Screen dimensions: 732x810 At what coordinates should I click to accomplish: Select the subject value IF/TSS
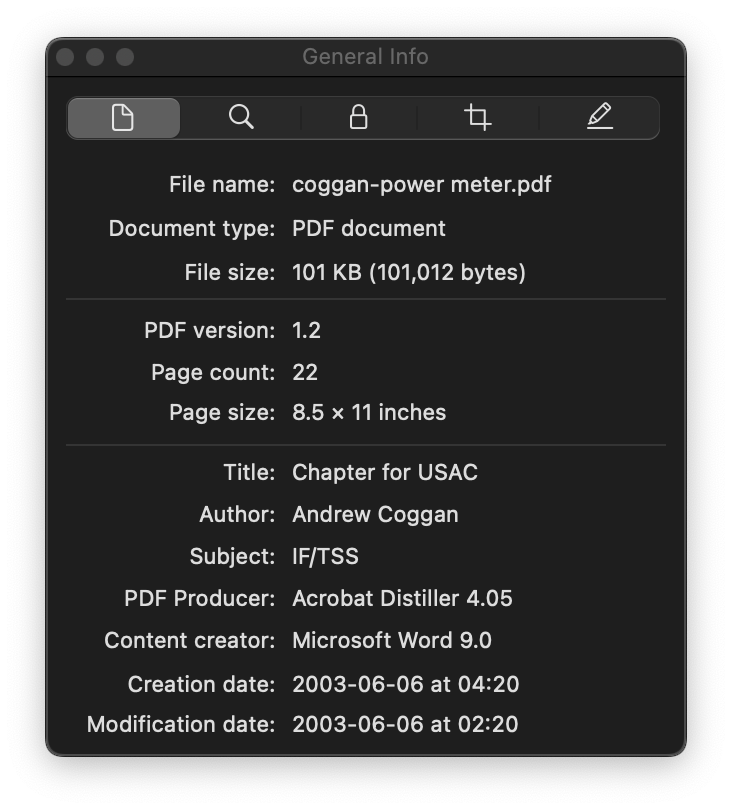pos(325,556)
